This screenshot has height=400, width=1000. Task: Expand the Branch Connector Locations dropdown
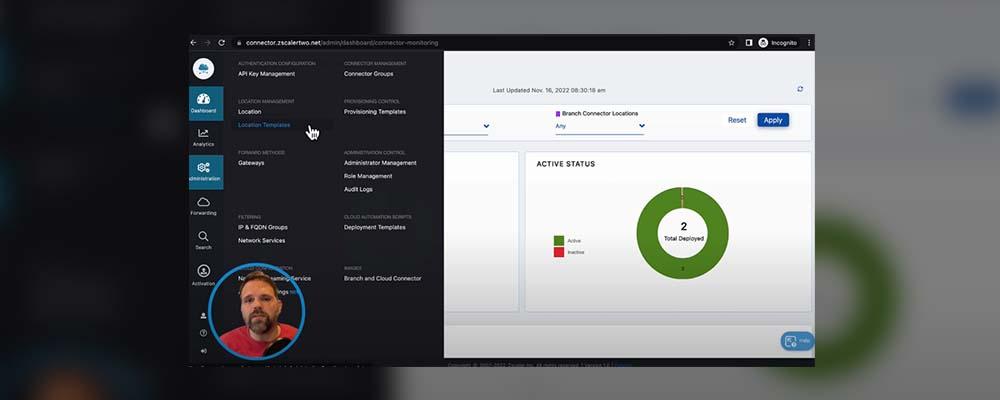point(600,126)
